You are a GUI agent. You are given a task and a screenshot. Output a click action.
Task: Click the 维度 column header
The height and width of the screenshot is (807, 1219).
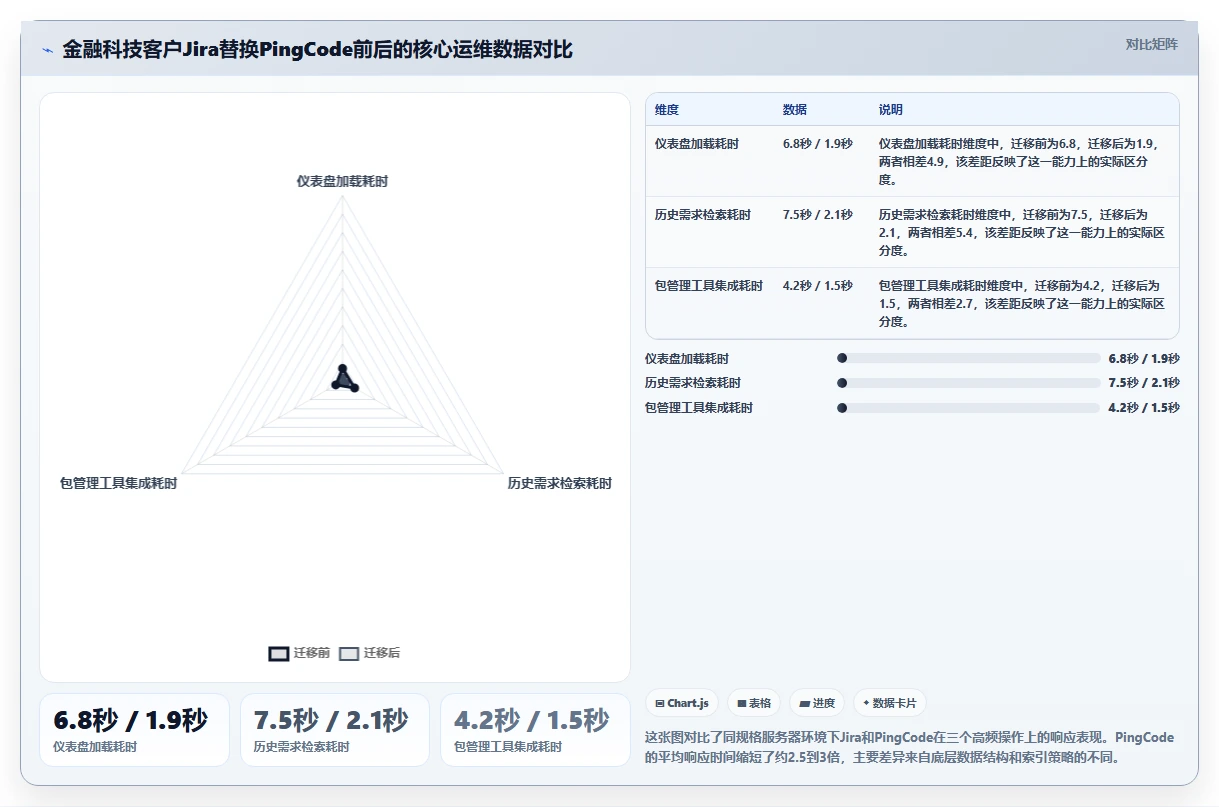tap(667, 110)
